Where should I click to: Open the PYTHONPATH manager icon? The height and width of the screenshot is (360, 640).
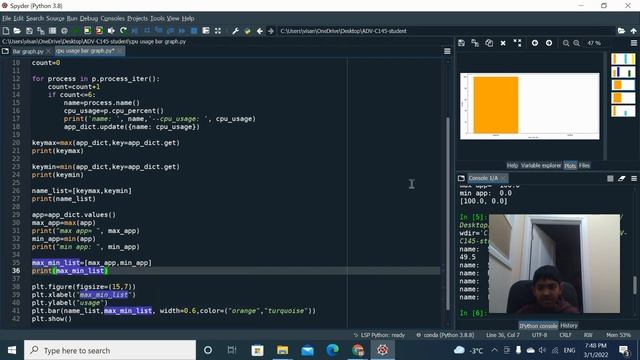point(247,31)
